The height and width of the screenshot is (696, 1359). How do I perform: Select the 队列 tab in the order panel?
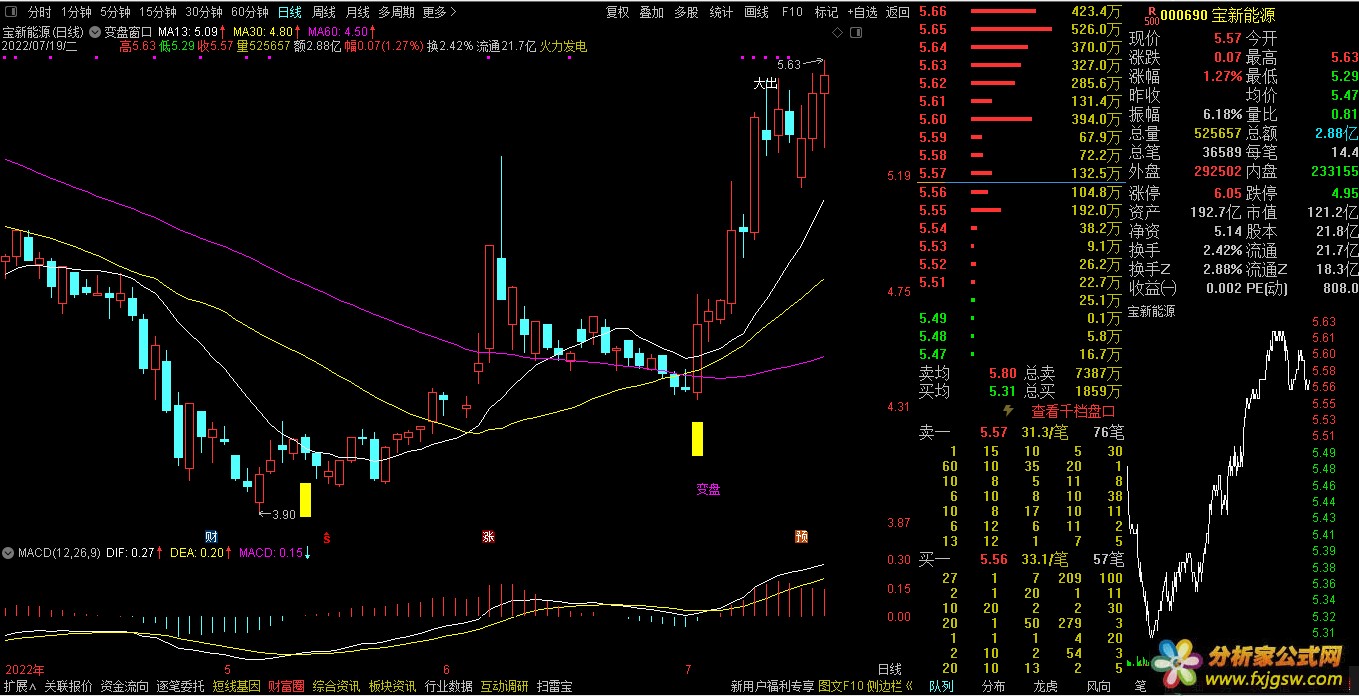point(941,686)
